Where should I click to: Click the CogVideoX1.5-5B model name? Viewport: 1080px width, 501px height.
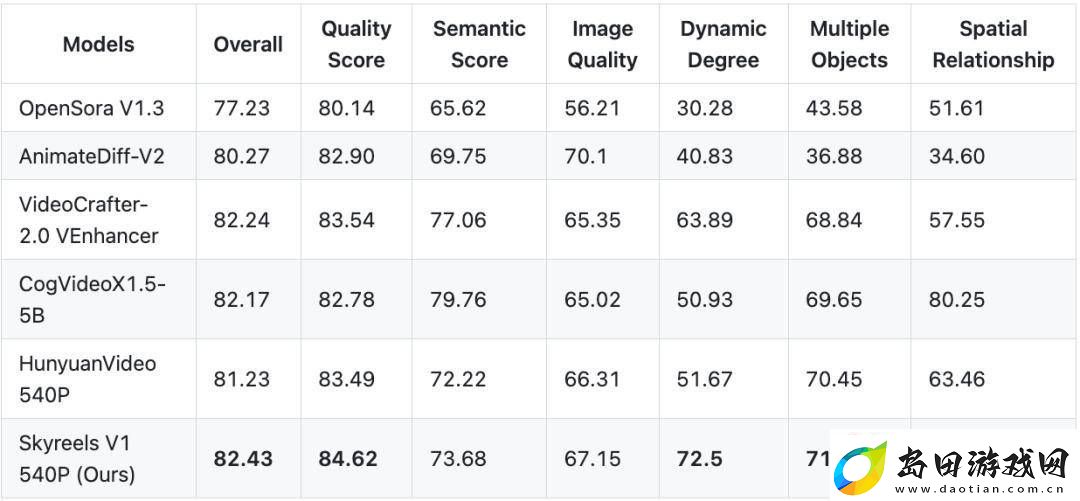92,299
